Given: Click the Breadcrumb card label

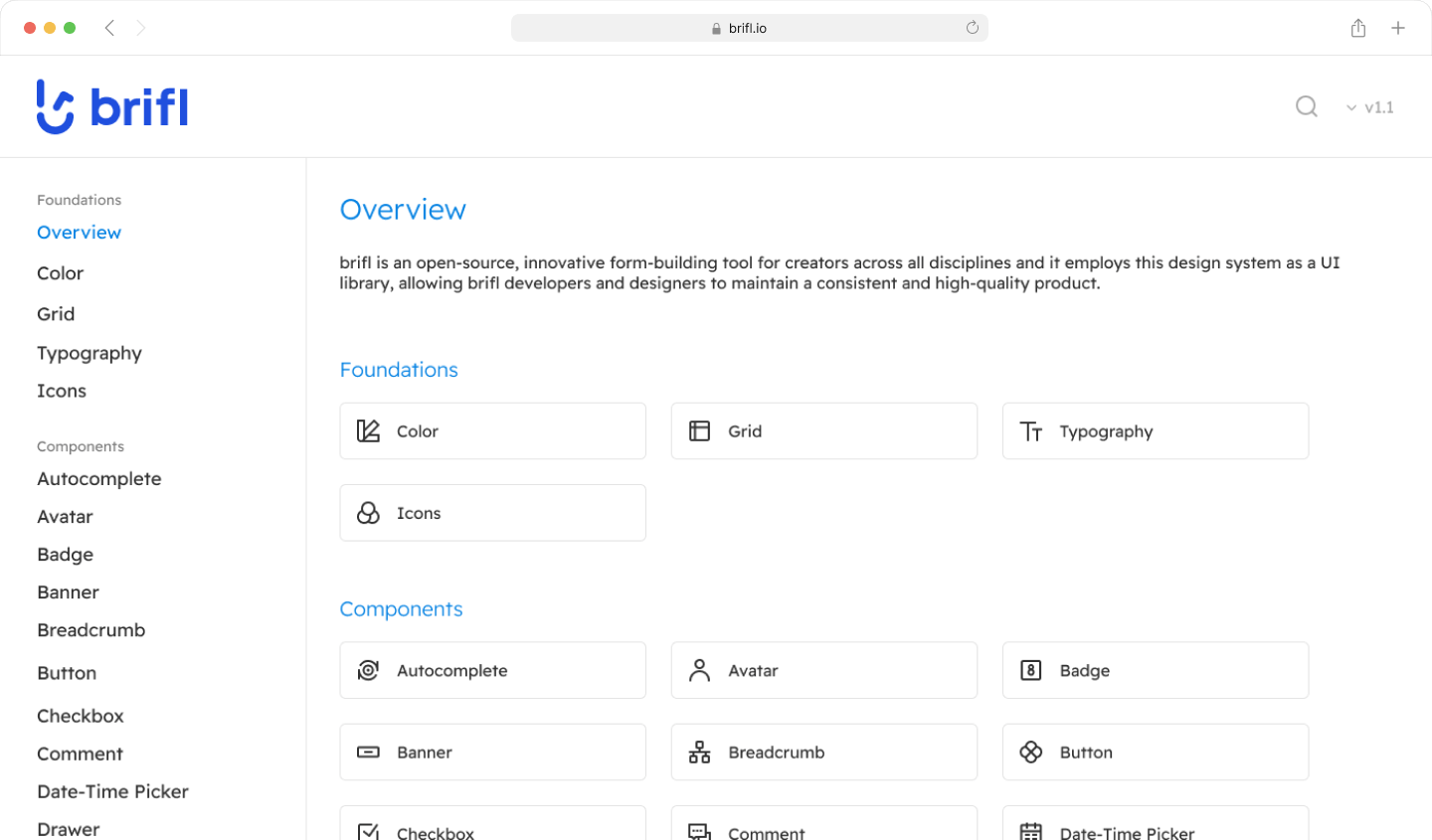Looking at the screenshot, I should pos(777,753).
